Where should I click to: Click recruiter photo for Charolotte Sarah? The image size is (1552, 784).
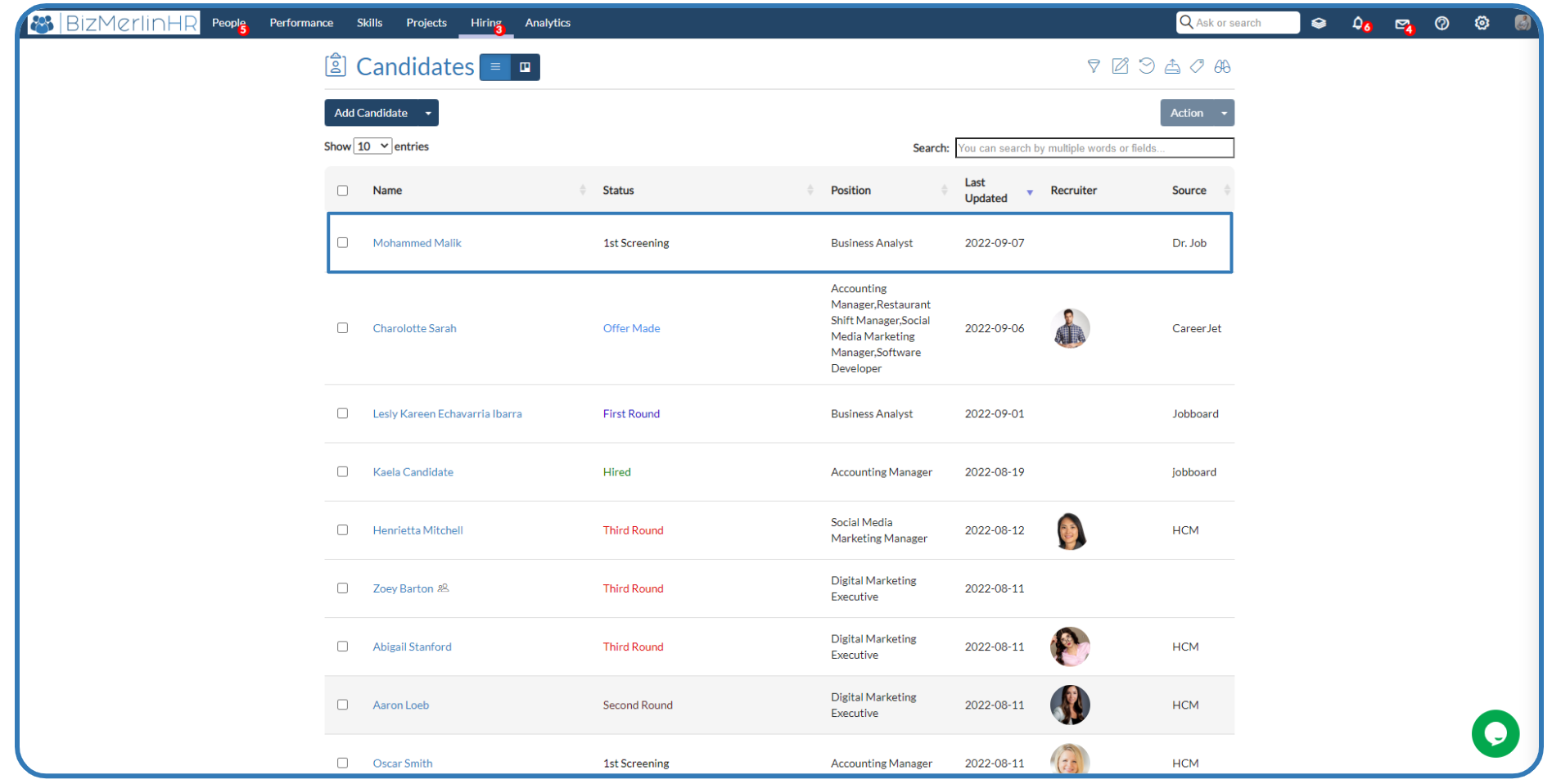(x=1070, y=328)
